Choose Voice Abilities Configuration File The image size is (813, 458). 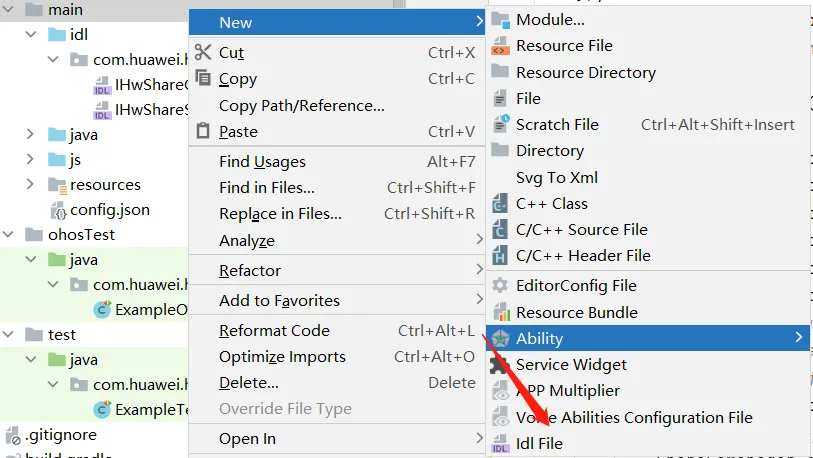(634, 417)
